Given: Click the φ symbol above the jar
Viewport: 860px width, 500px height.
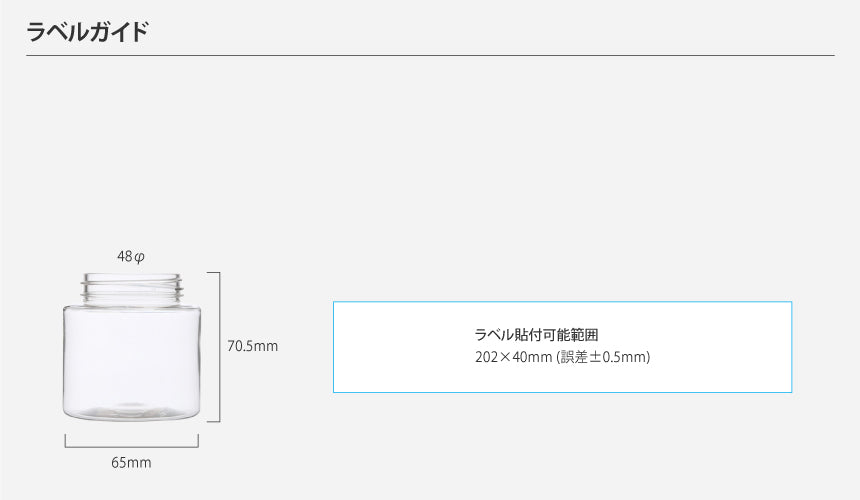Looking at the screenshot, I should click(139, 257).
